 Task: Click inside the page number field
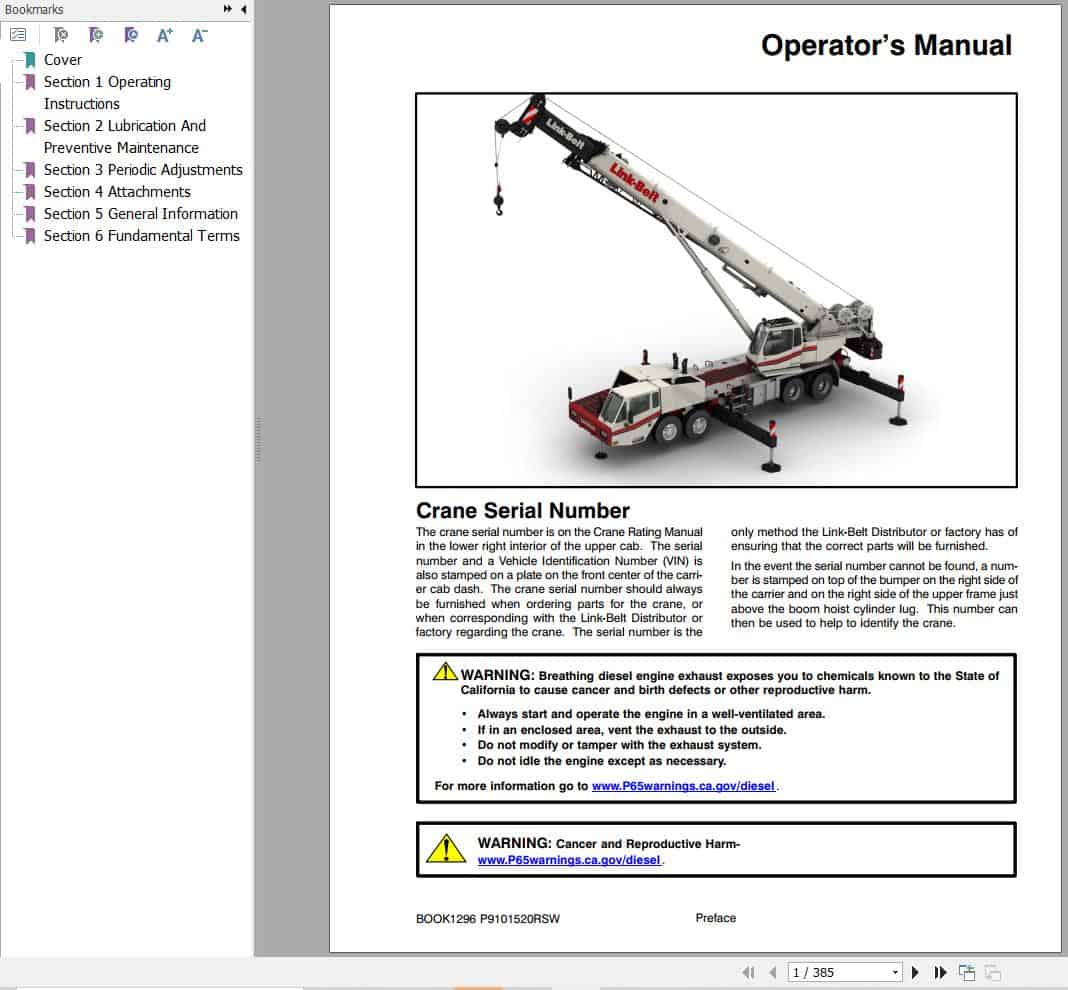coord(840,972)
